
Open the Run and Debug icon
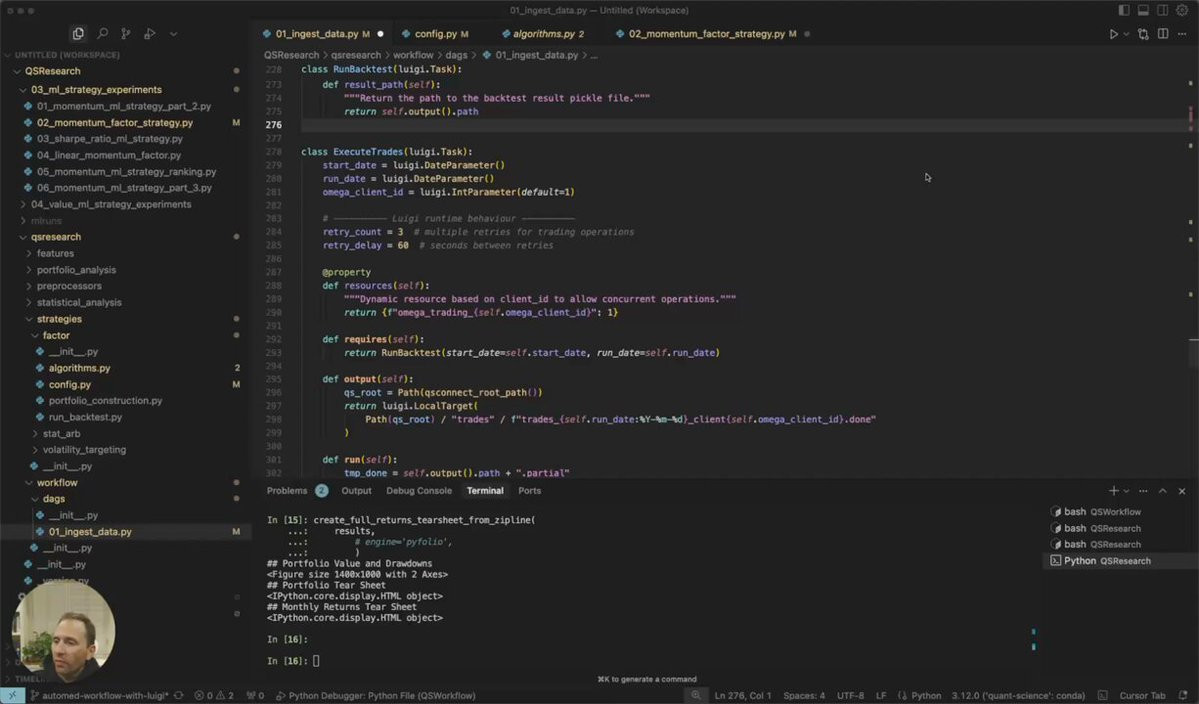click(150, 34)
